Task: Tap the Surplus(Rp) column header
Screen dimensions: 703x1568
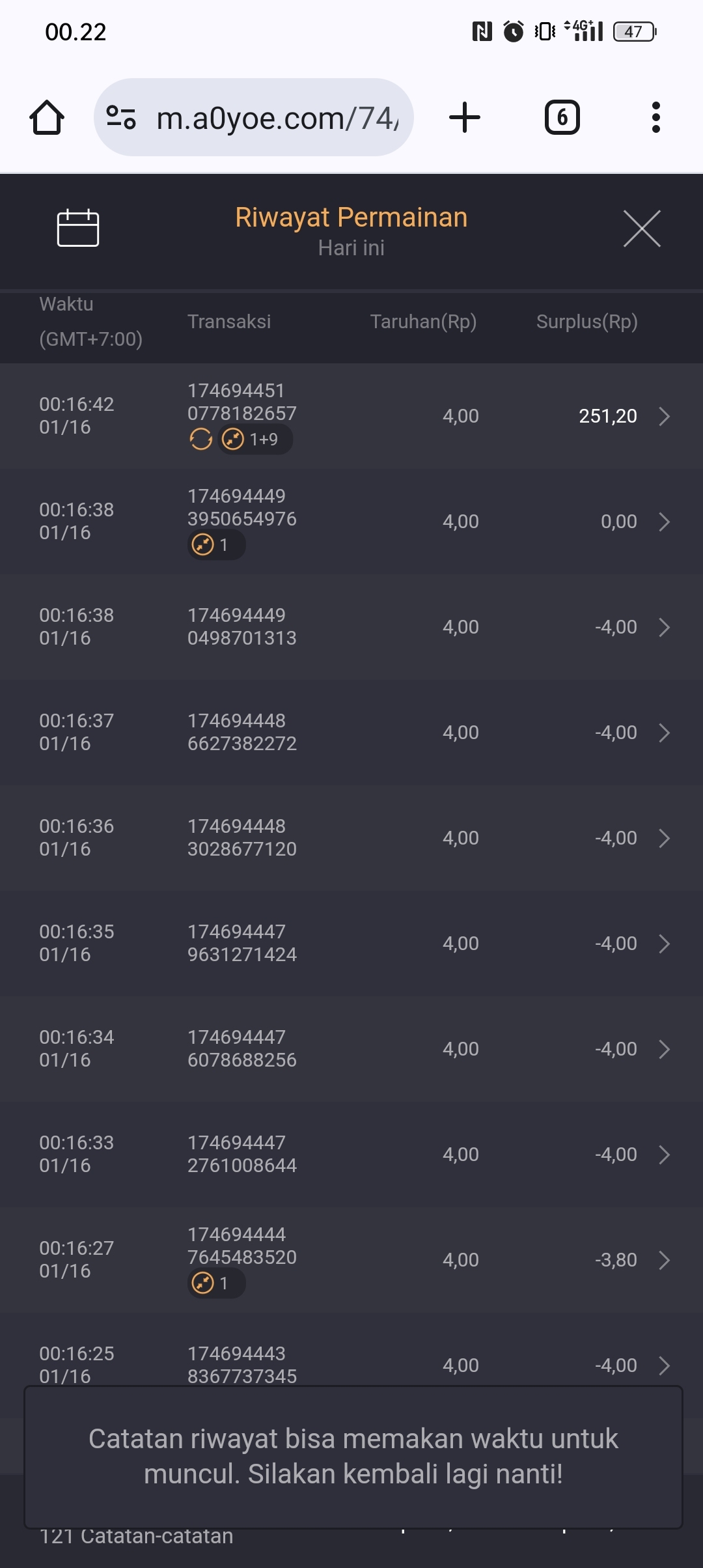Action: [586, 322]
